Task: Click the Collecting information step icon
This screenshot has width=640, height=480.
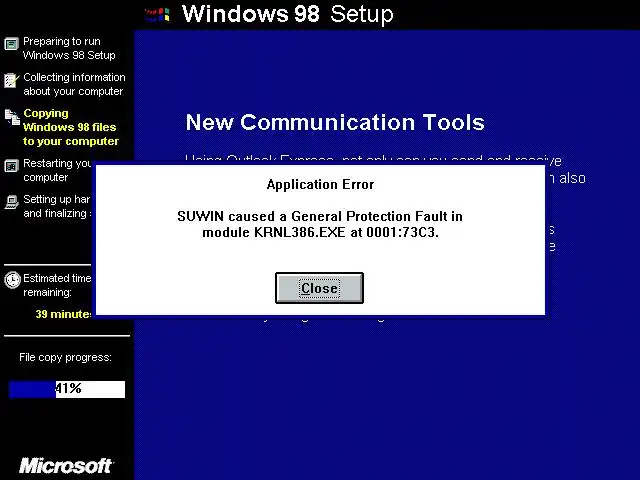Action: pos(11,80)
